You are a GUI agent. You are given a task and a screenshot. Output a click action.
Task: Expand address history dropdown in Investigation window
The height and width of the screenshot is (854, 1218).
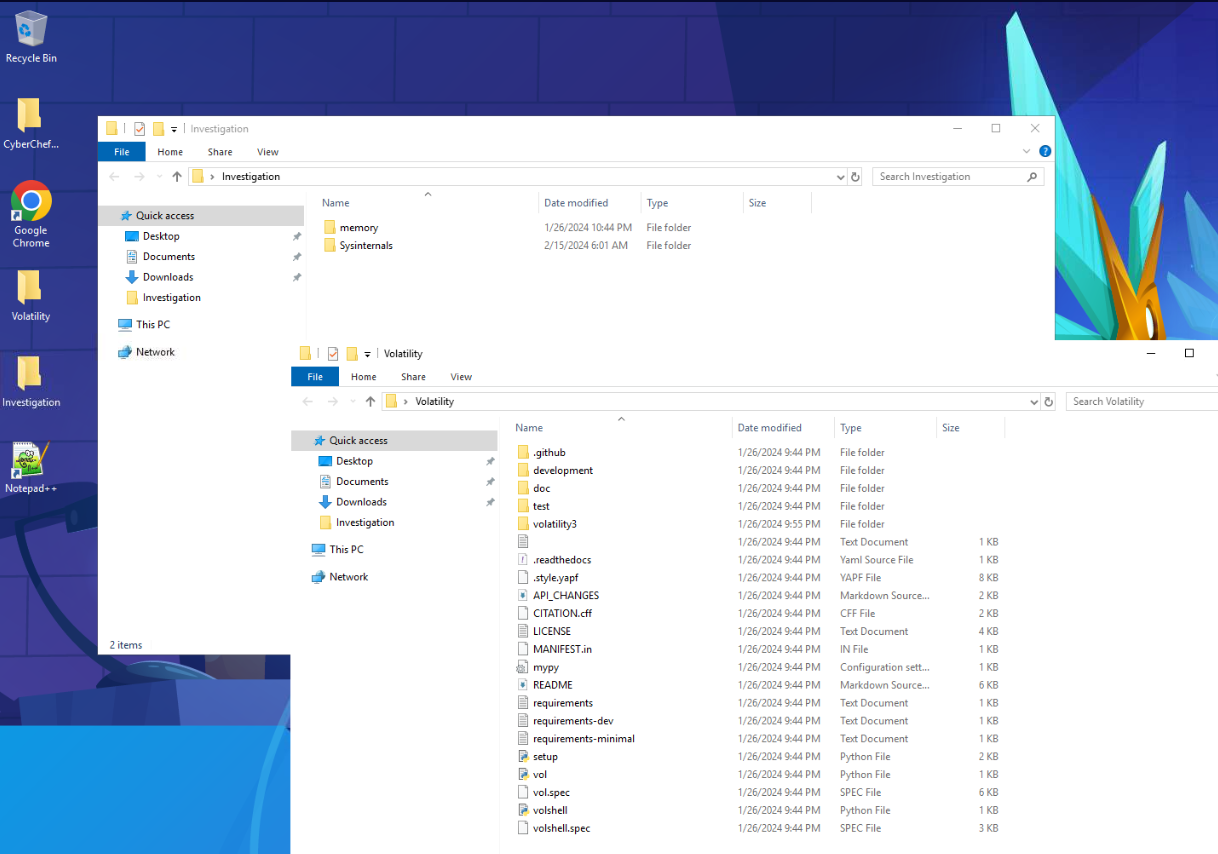click(840, 177)
